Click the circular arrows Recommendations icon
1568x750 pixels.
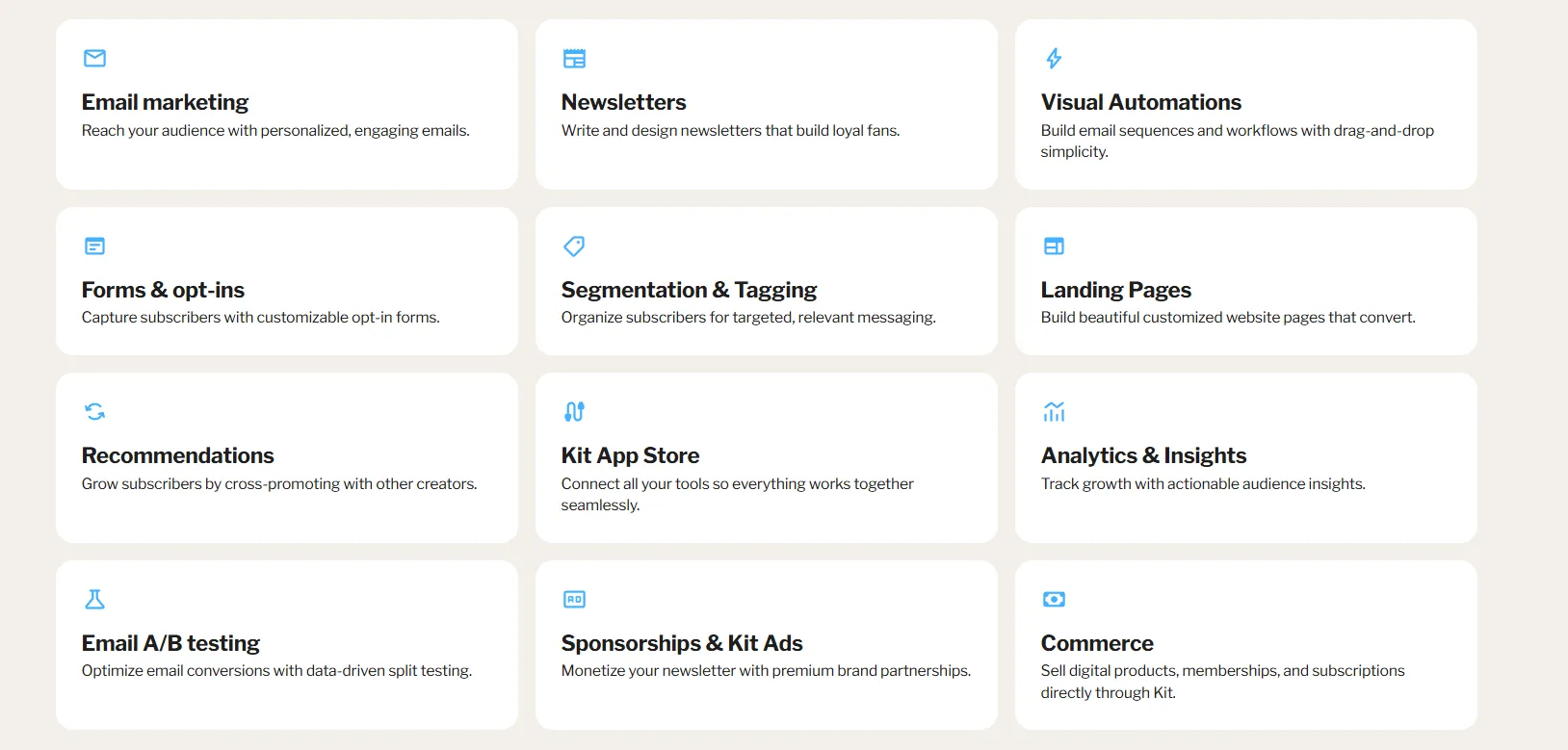click(x=94, y=411)
